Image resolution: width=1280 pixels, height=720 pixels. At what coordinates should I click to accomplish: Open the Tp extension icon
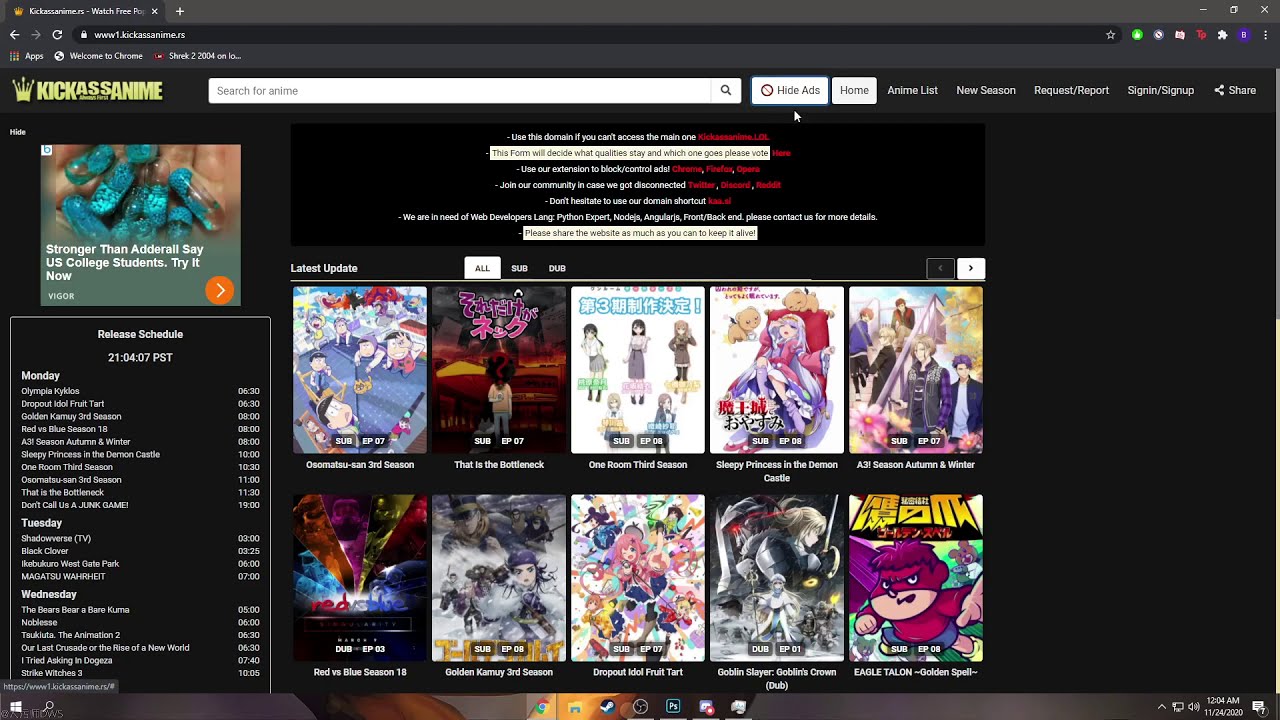(x=1201, y=34)
